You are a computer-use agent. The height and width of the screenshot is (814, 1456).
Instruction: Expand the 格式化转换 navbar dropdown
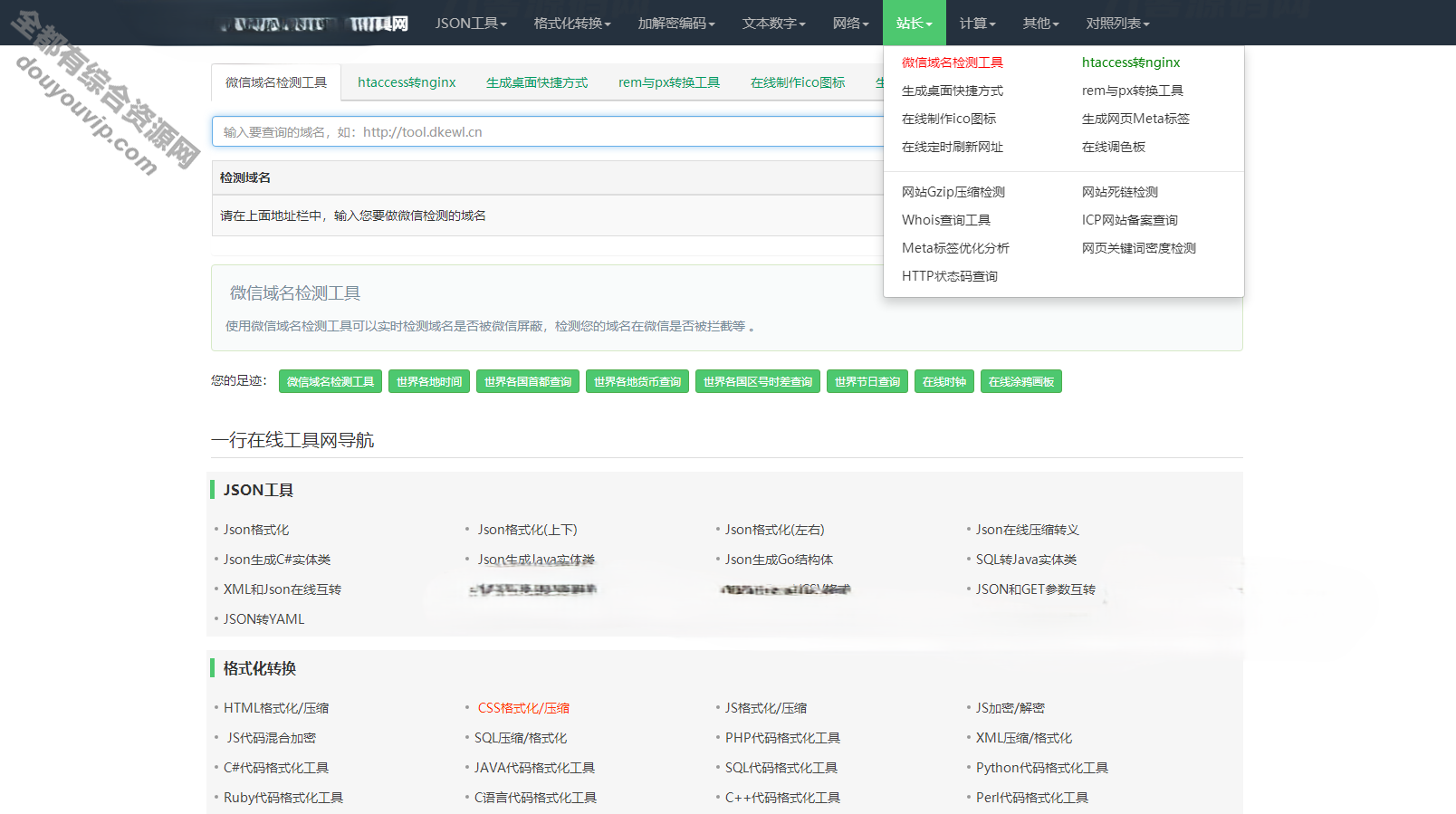point(572,23)
